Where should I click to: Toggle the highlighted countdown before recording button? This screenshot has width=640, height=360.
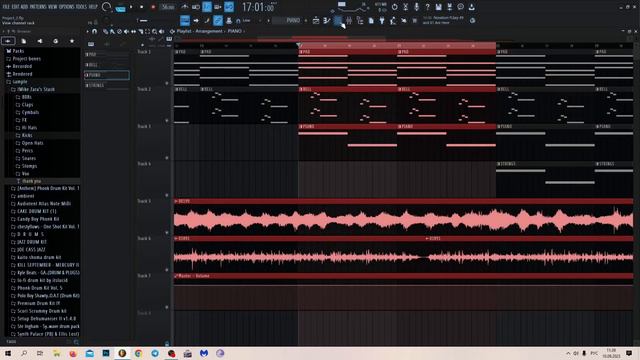tap(207, 7)
